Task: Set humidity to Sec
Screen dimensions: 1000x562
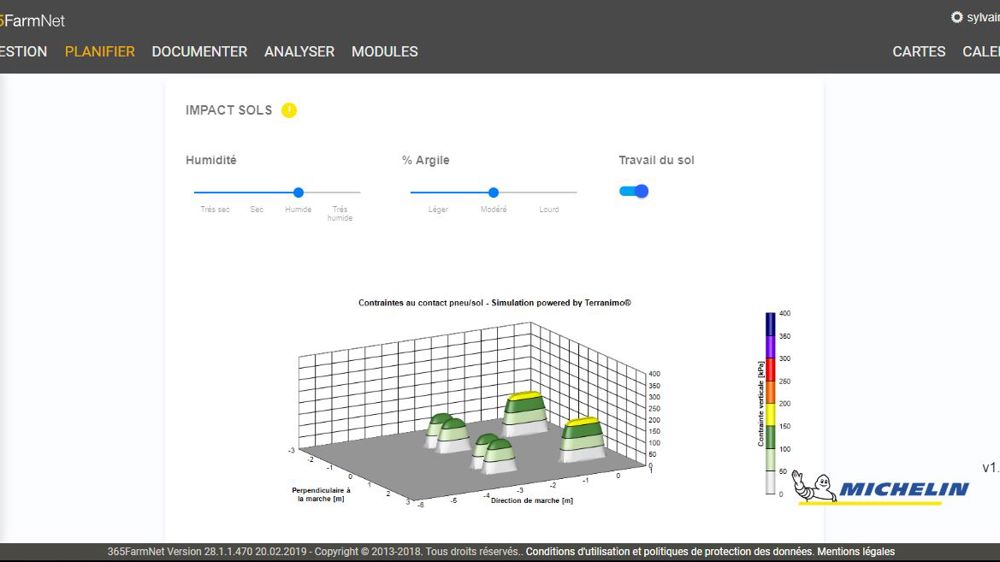Action: 256,209
